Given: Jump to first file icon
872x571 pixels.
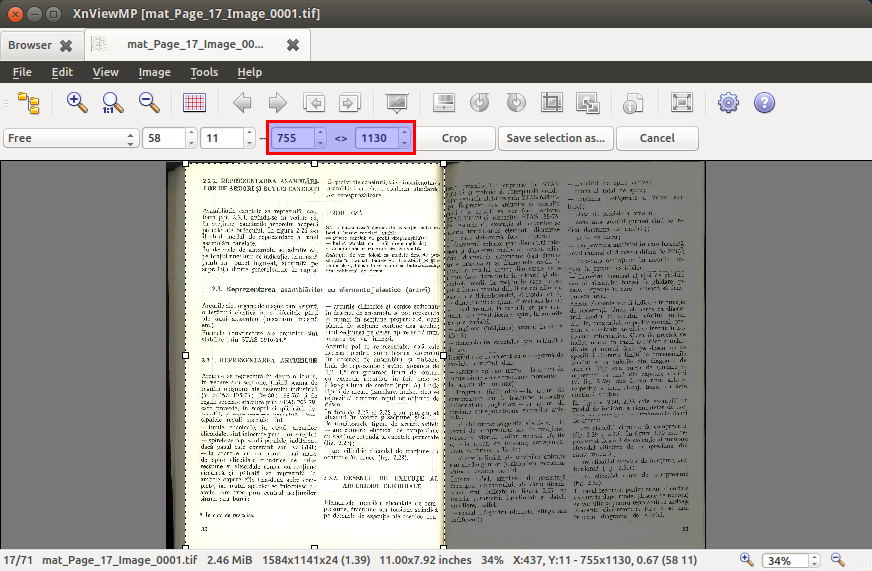Looking at the screenshot, I should coord(314,103).
